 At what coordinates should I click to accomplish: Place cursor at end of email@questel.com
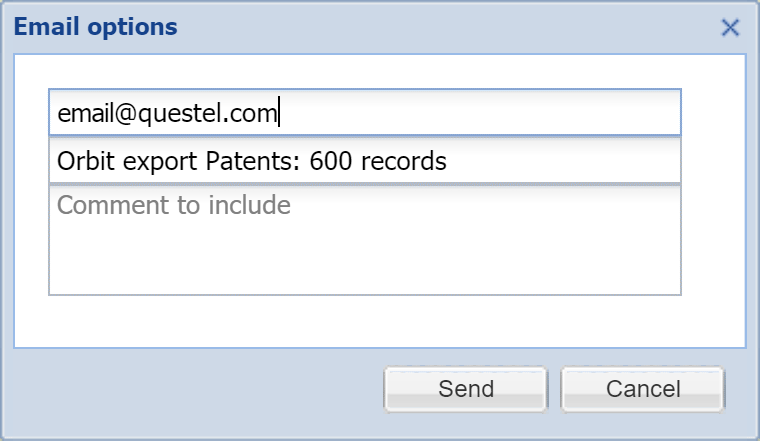click(x=277, y=114)
